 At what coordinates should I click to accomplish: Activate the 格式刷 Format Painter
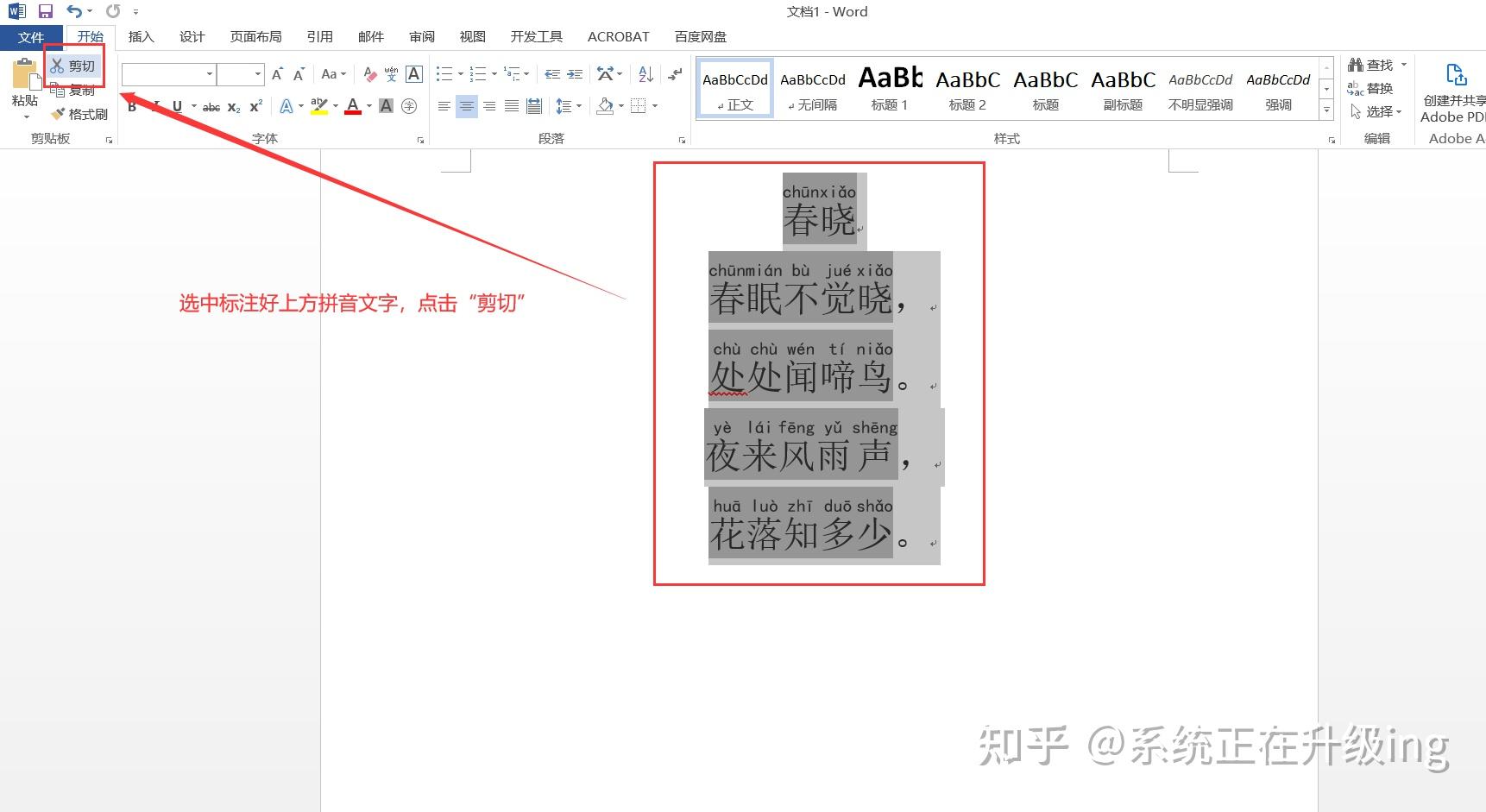pyautogui.click(x=79, y=114)
